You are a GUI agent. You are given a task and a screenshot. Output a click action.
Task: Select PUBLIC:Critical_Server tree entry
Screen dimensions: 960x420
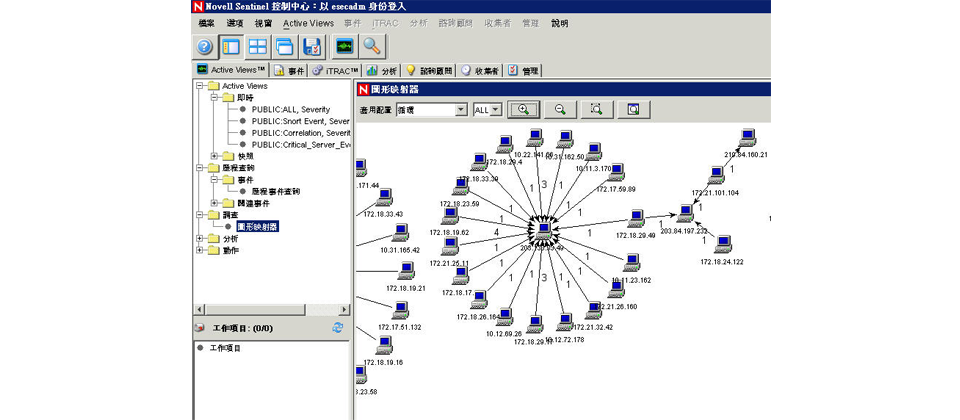(300, 144)
